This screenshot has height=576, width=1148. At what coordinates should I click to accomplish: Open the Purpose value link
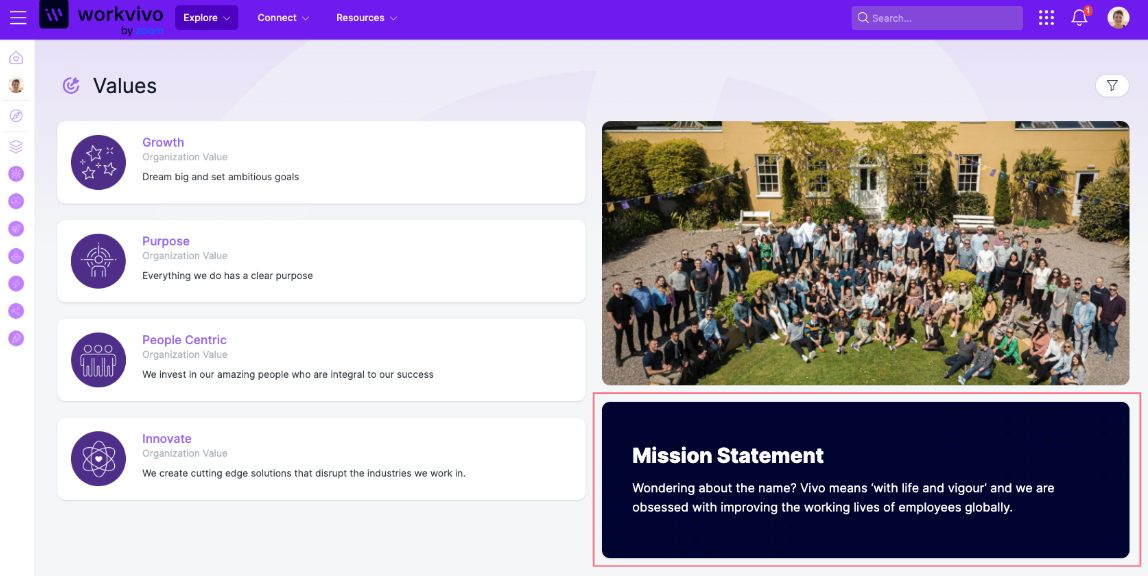click(166, 241)
